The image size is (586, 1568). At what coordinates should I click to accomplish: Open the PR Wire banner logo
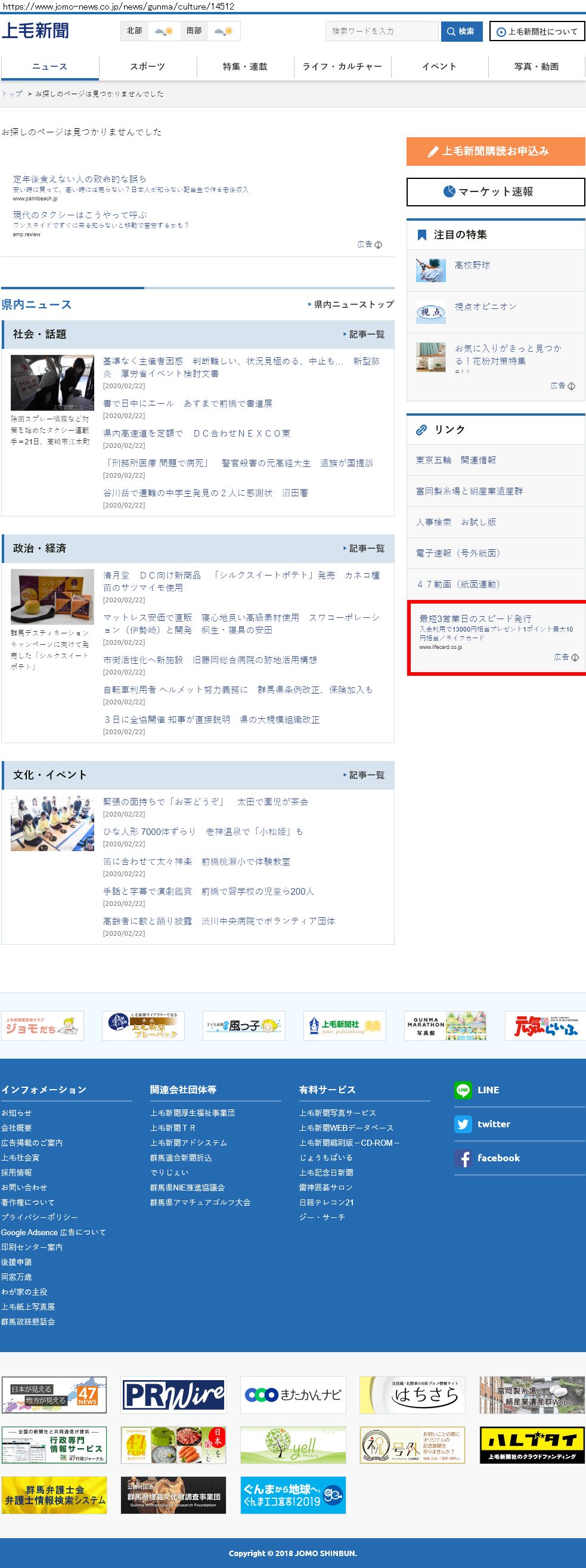point(173,1394)
